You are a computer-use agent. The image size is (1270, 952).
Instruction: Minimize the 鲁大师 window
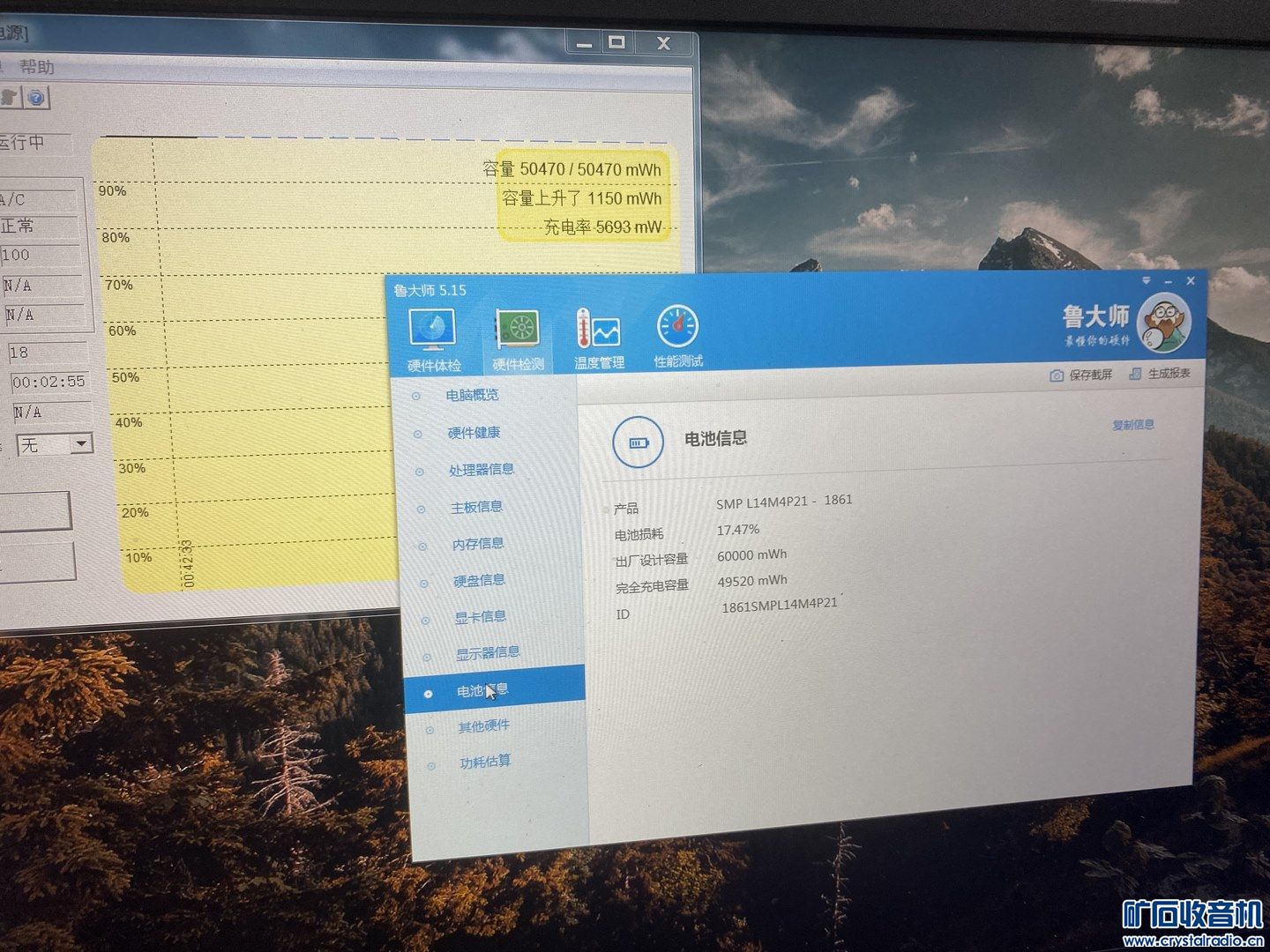[1168, 281]
